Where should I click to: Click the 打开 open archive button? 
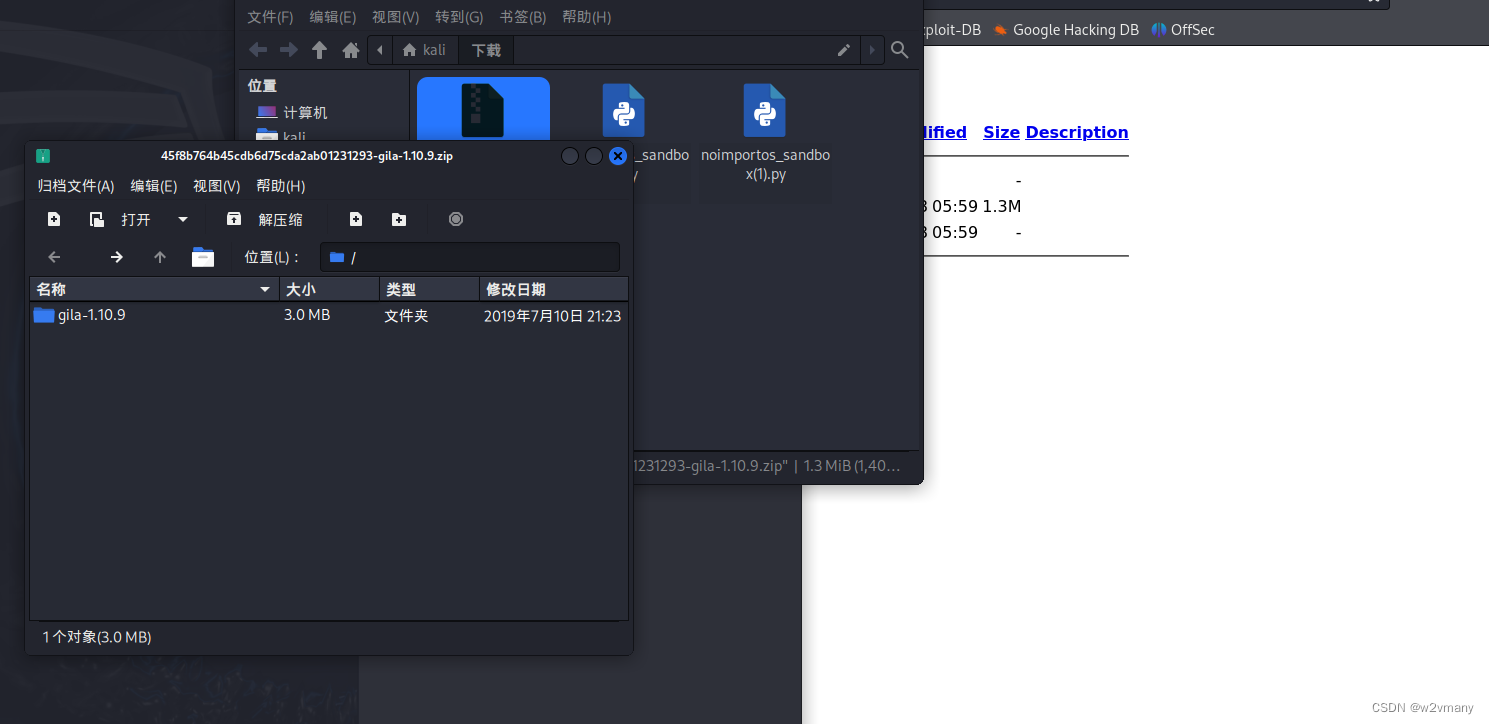121,219
